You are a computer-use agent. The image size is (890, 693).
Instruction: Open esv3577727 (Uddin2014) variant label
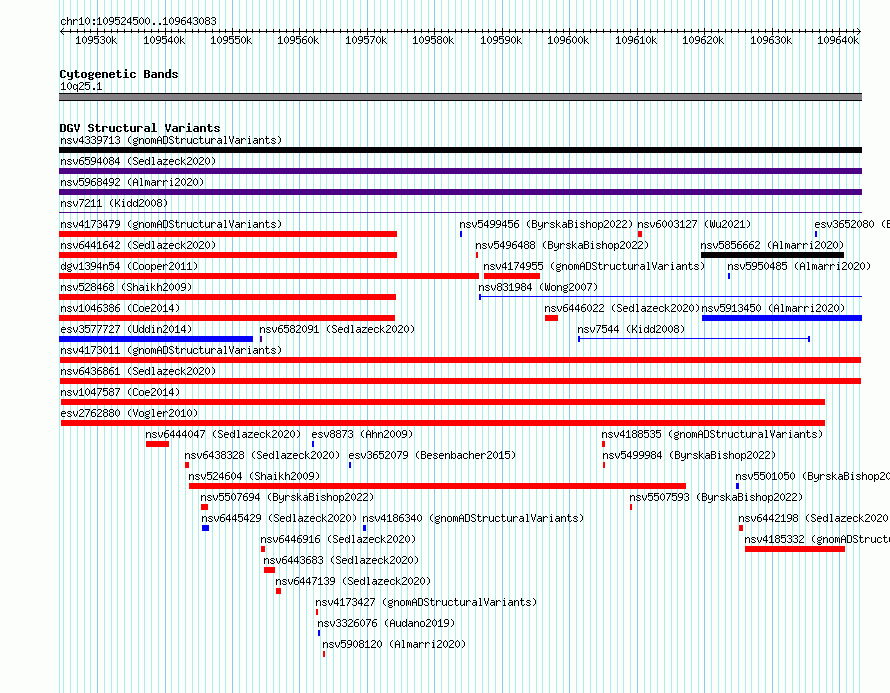[x=126, y=329]
